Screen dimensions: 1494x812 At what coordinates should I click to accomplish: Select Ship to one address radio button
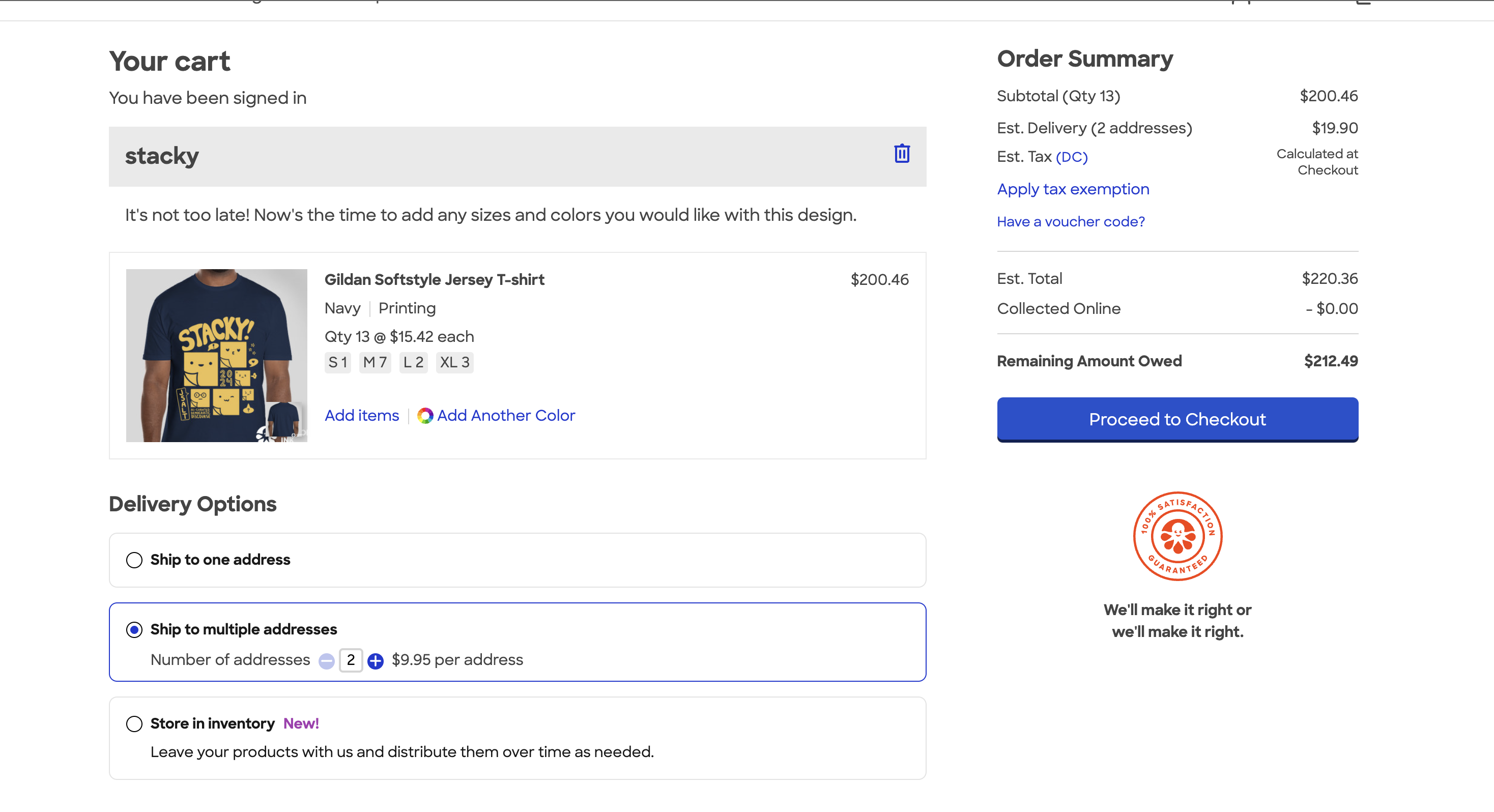[x=134, y=560]
